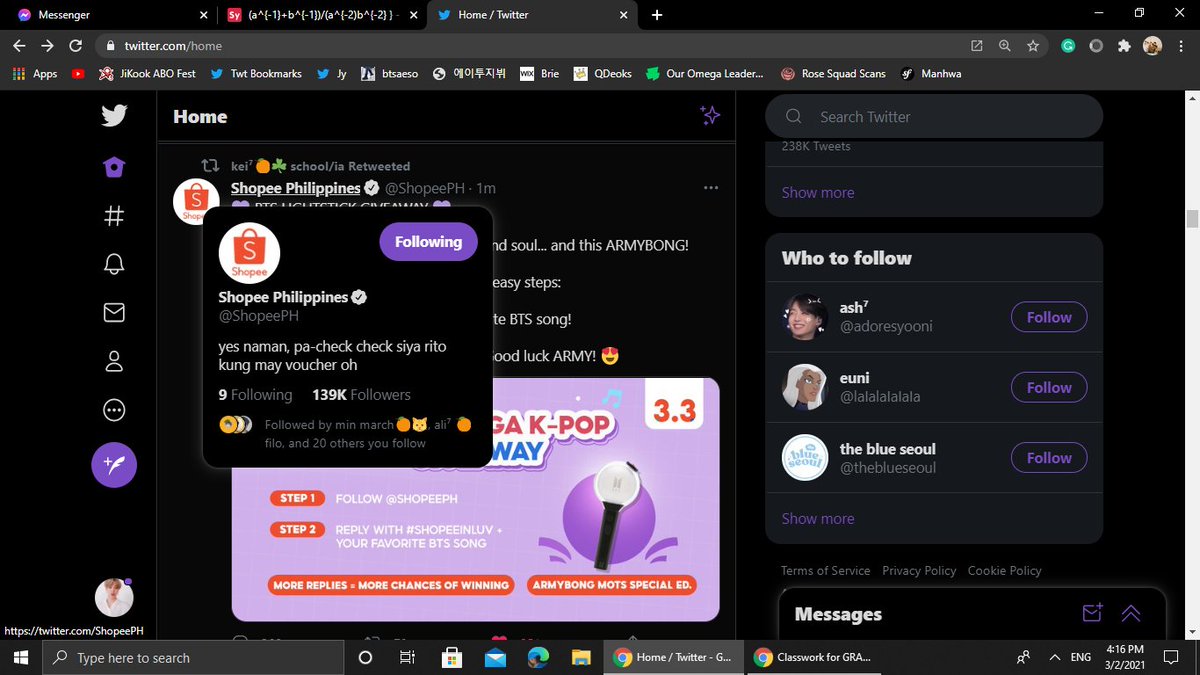The height and width of the screenshot is (675, 1200).
Task: Click the top Tweets sparkle icon
Action: point(710,116)
